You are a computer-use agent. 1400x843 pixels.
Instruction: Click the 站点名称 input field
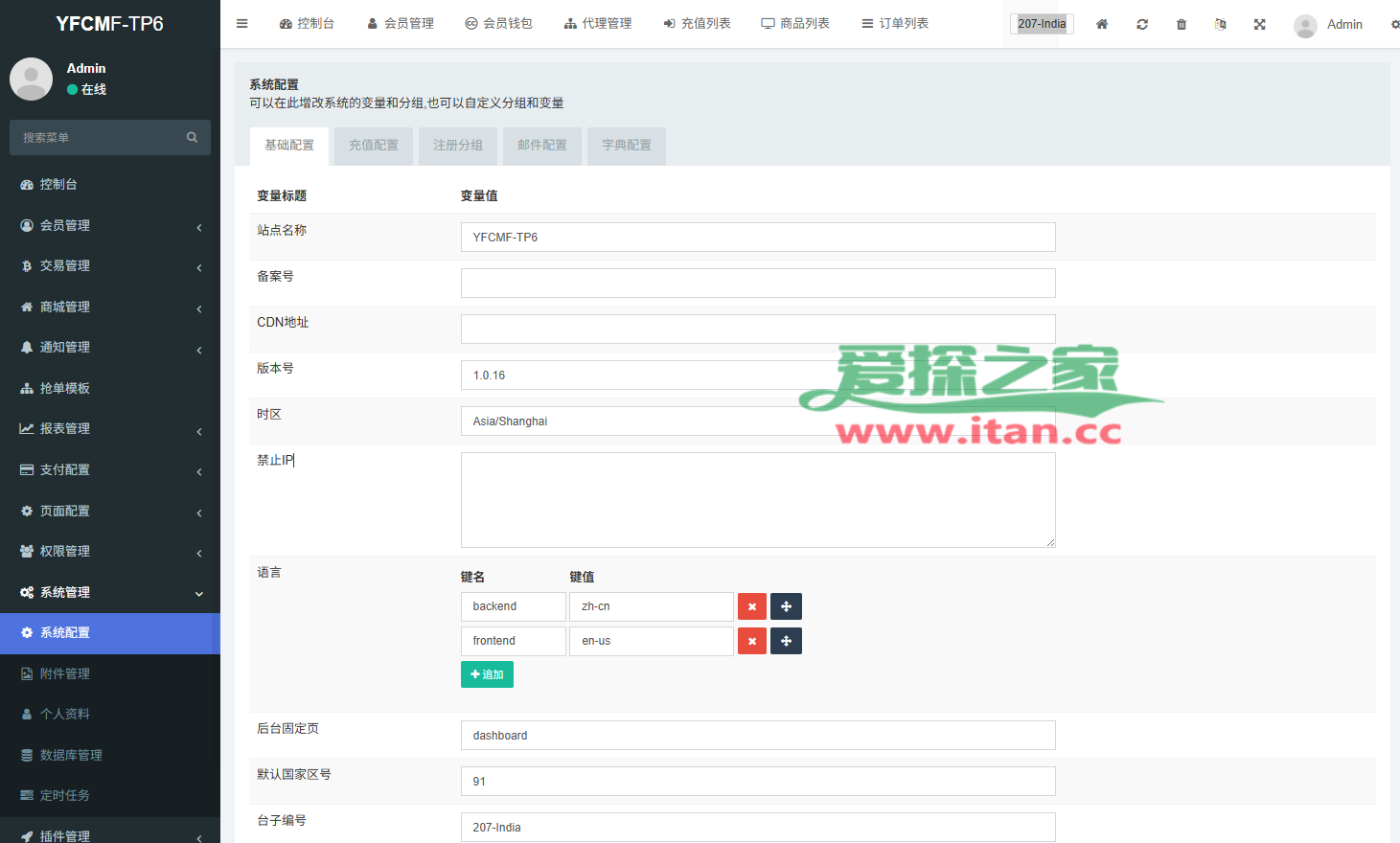click(757, 238)
